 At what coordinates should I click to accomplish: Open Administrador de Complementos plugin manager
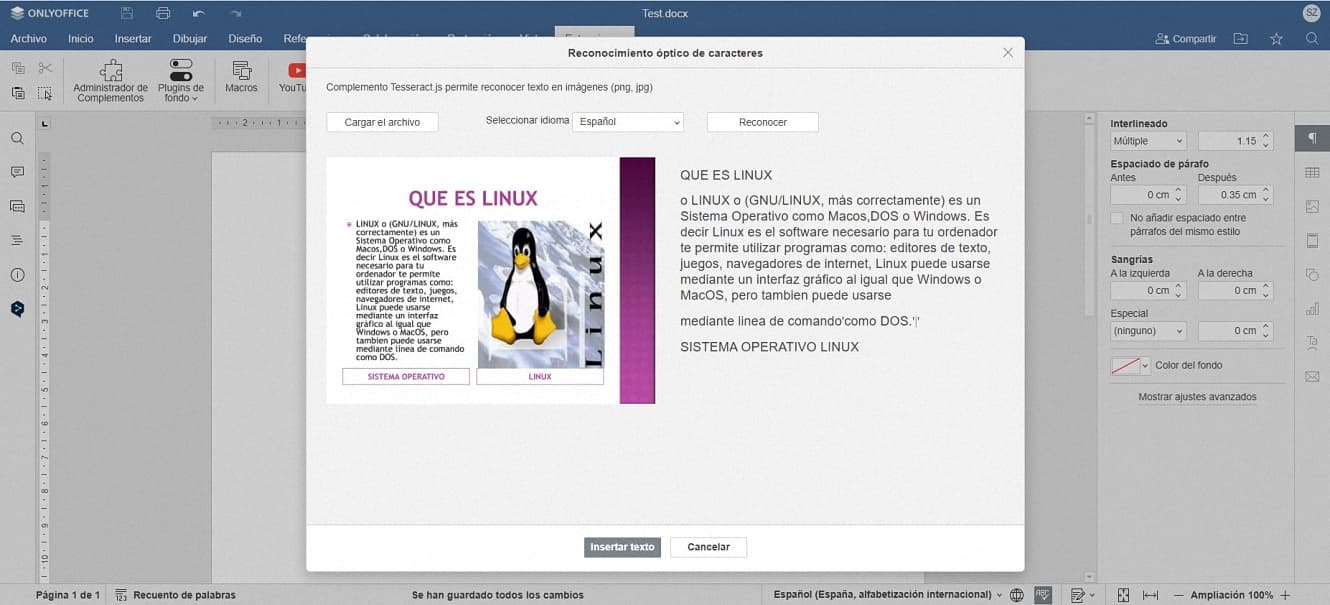111,79
